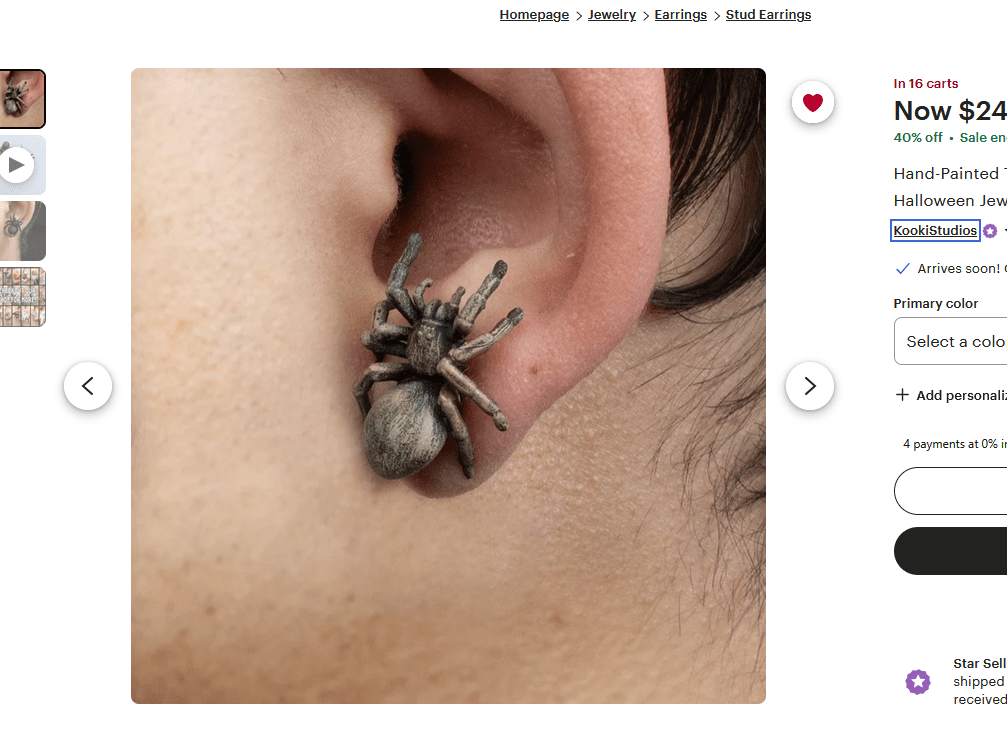Advance to the next product image arrow
Viewport: 1007px width, 733px height.
[x=810, y=386]
